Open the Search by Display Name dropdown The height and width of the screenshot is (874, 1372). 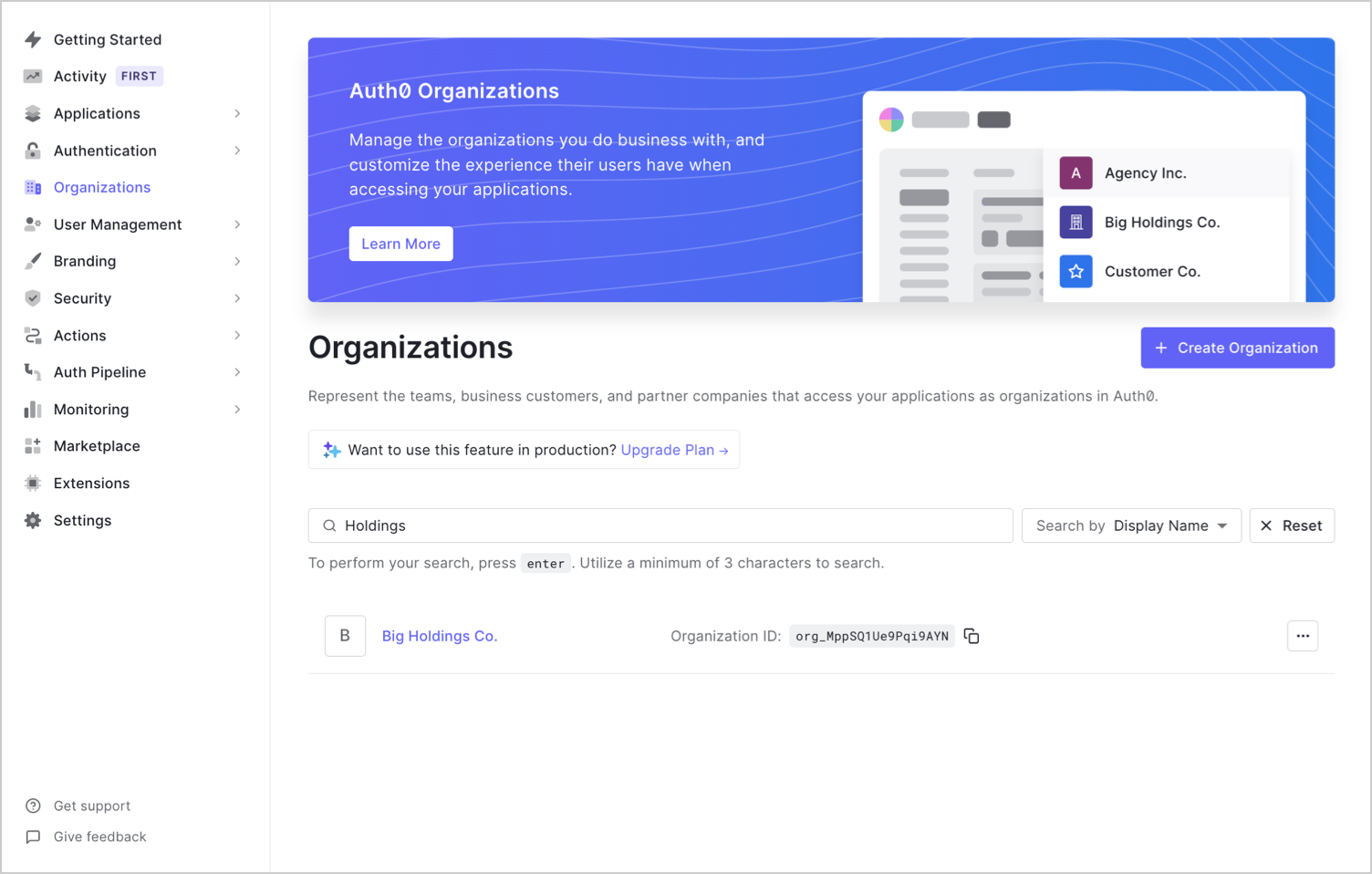(1131, 525)
